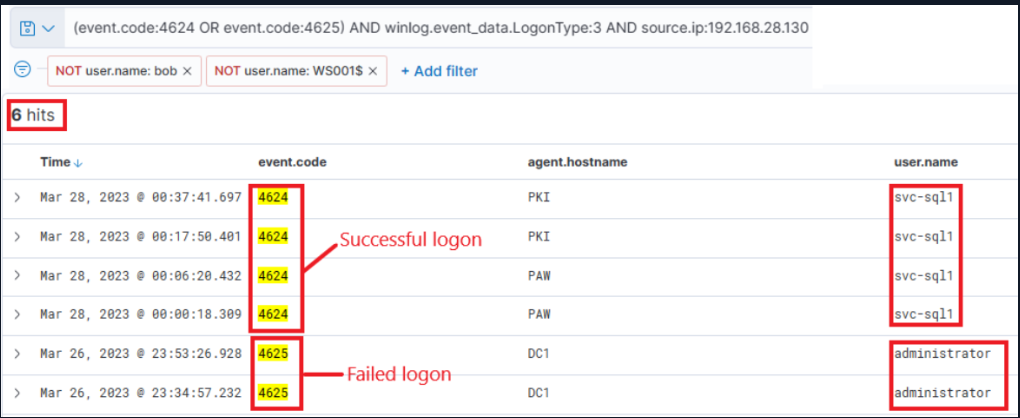Select the event.code column header
The width and height of the screenshot is (1020, 418).
[292, 161]
